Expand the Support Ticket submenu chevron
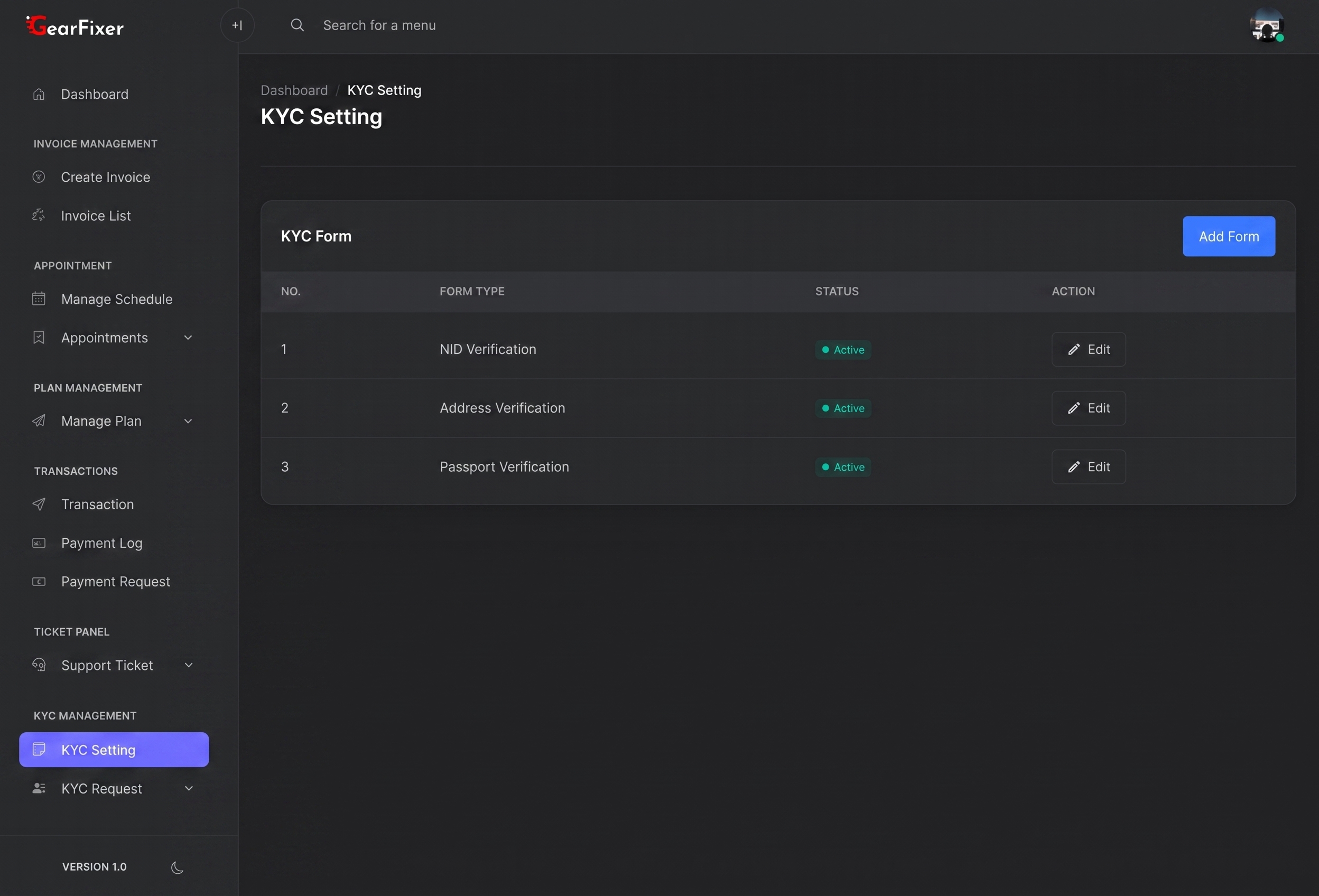Screen dimensions: 1319x896 [189, 665]
